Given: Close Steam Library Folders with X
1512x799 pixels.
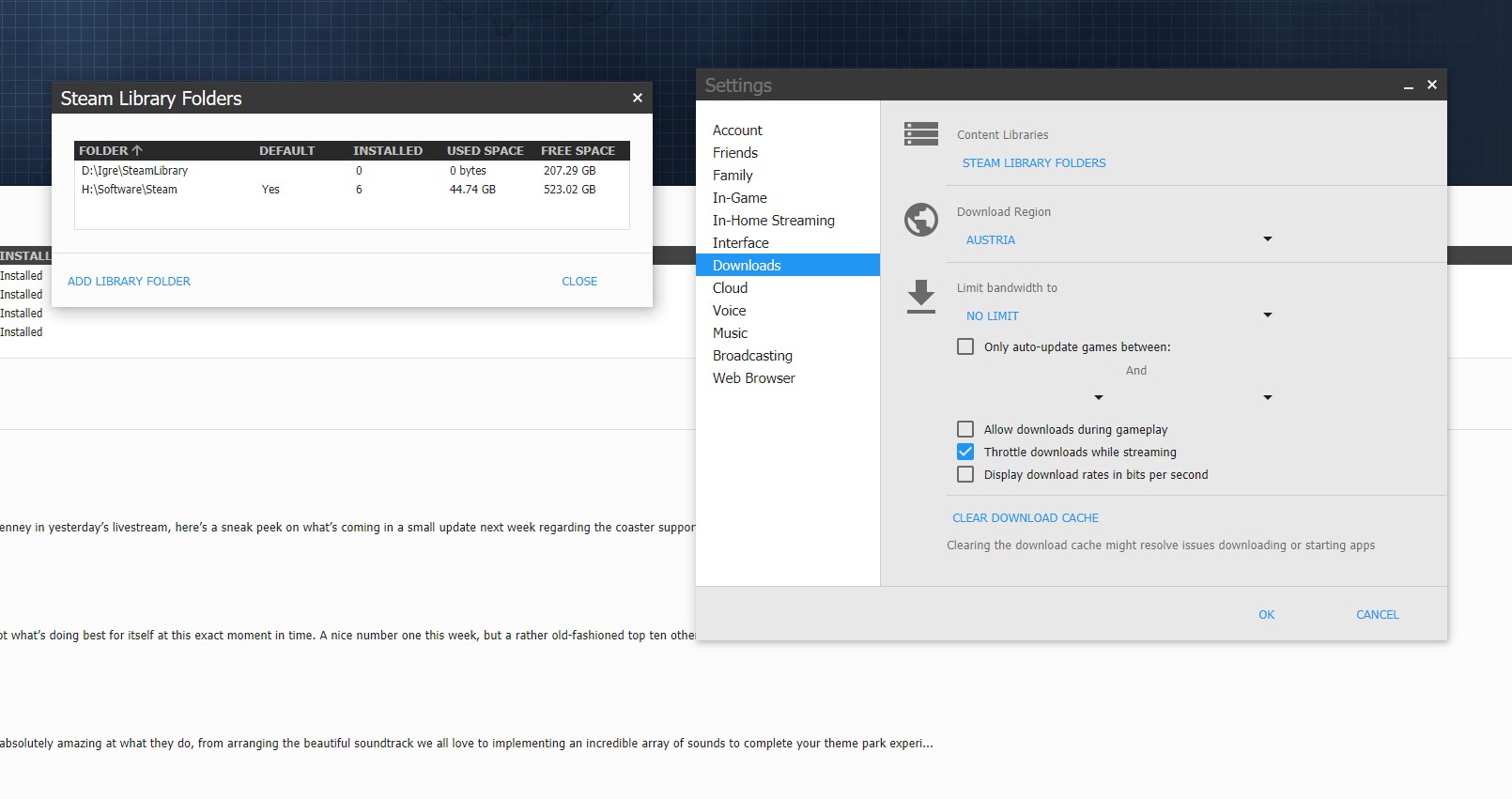Looking at the screenshot, I should (638, 98).
